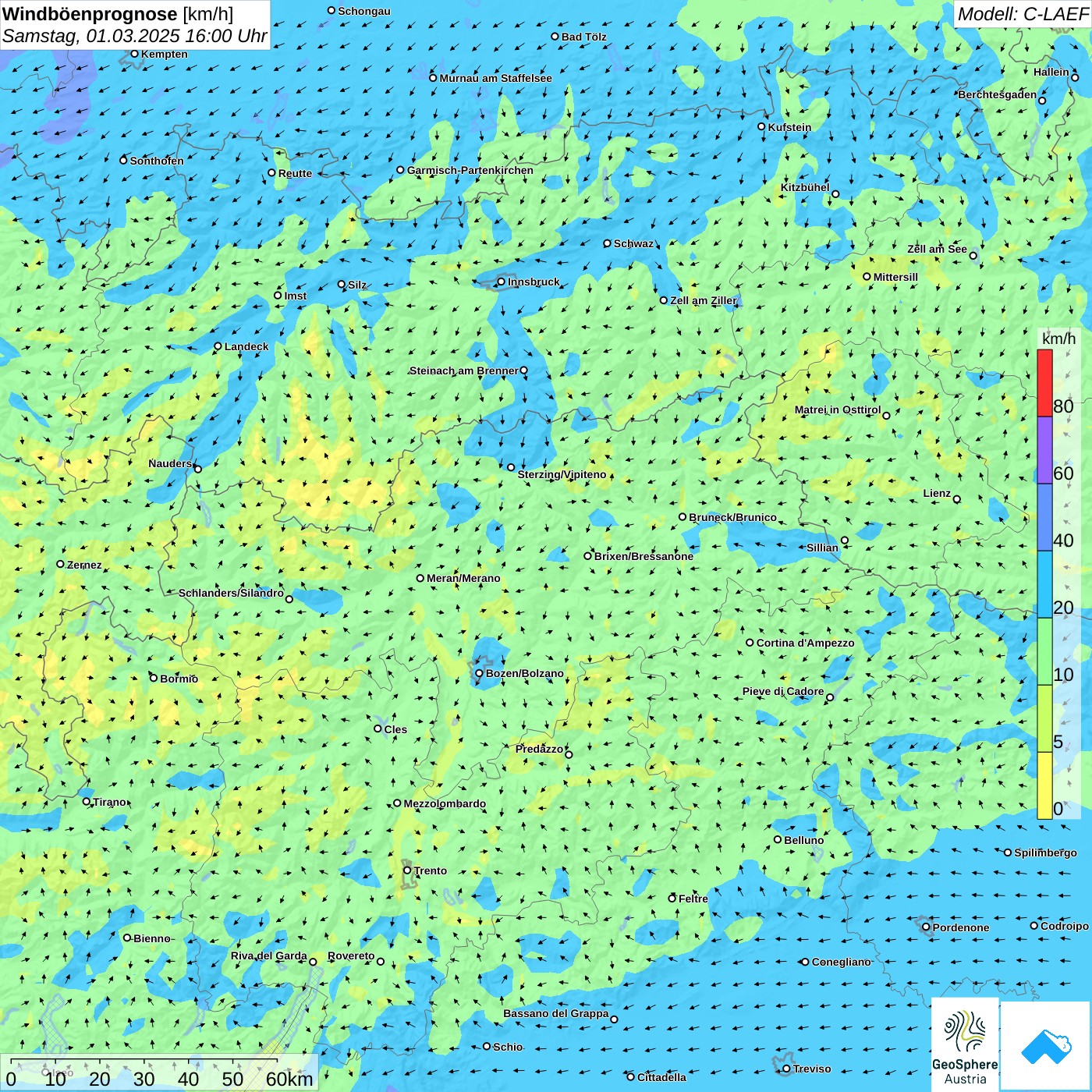Viewport: 1092px width, 1092px height.
Task: Click the Kufstein location marker
Action: pos(761,126)
